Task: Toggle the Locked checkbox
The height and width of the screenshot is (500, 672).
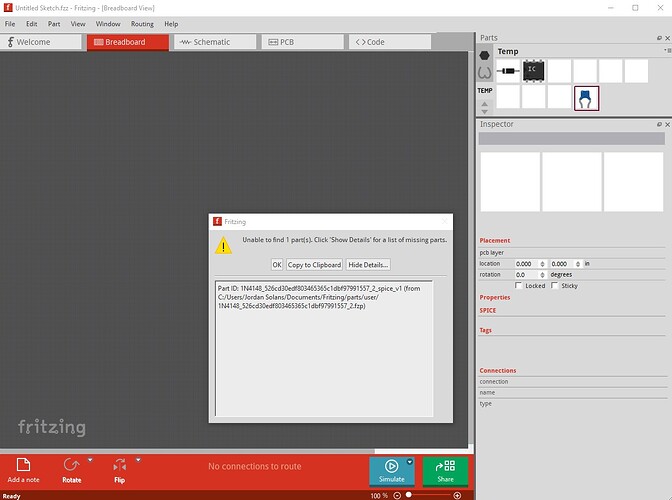Action: [x=519, y=285]
